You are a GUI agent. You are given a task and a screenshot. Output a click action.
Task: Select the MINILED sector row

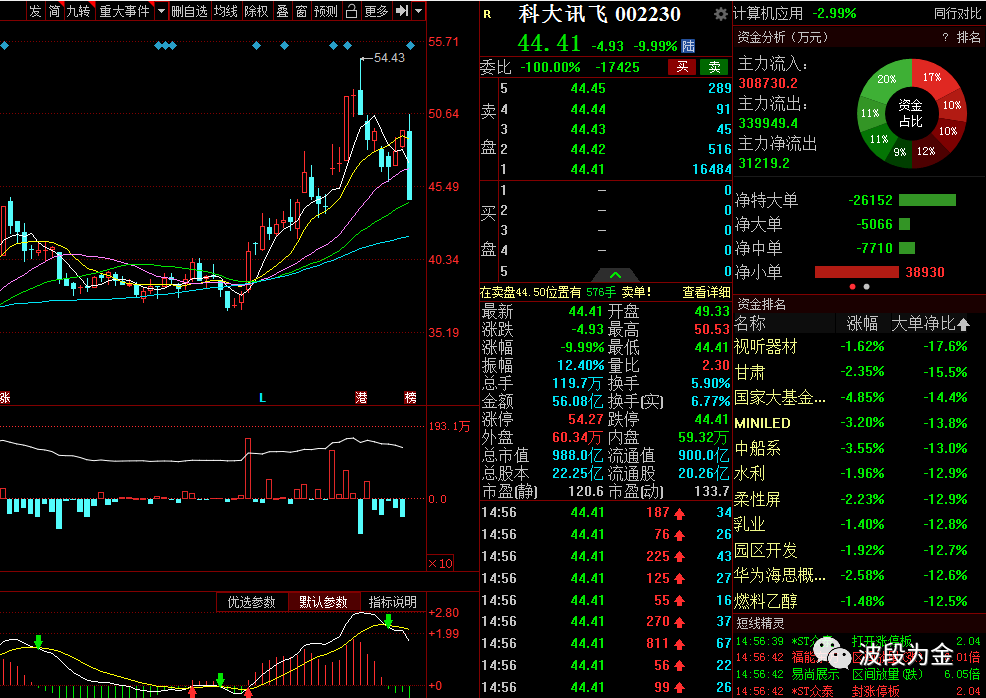pos(859,423)
